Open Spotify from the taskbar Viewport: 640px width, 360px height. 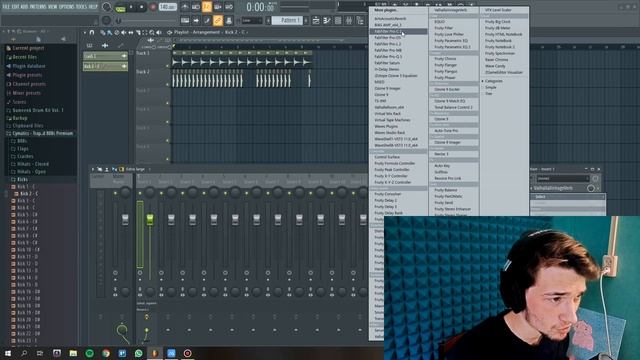coord(89,353)
